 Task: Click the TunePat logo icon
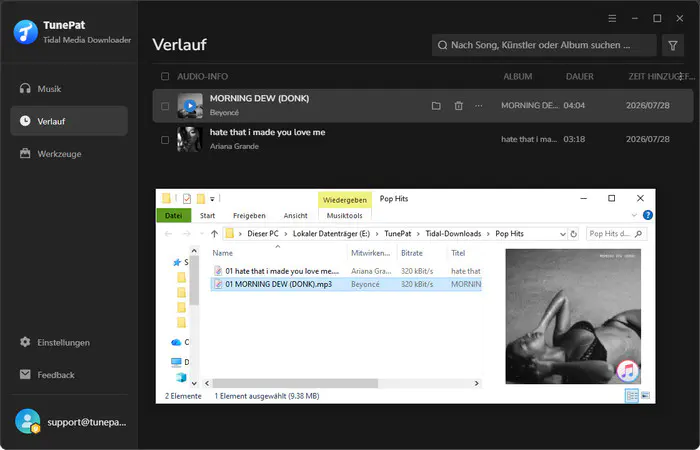coord(26,32)
